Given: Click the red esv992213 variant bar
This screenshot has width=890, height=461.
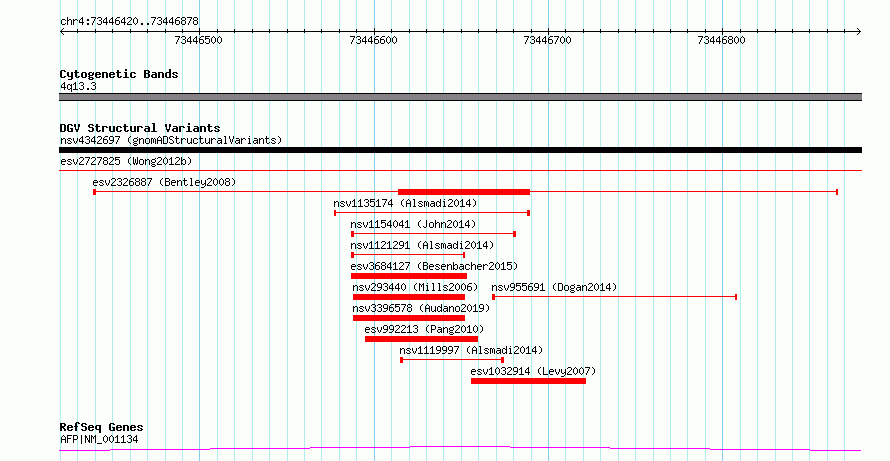Looking at the screenshot, I should coord(421,339).
